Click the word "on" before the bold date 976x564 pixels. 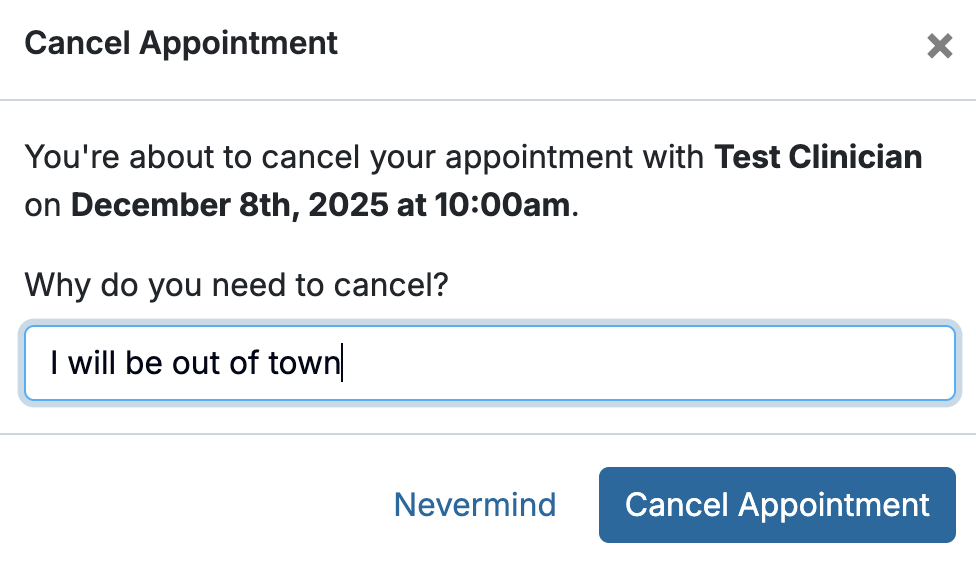tap(43, 207)
